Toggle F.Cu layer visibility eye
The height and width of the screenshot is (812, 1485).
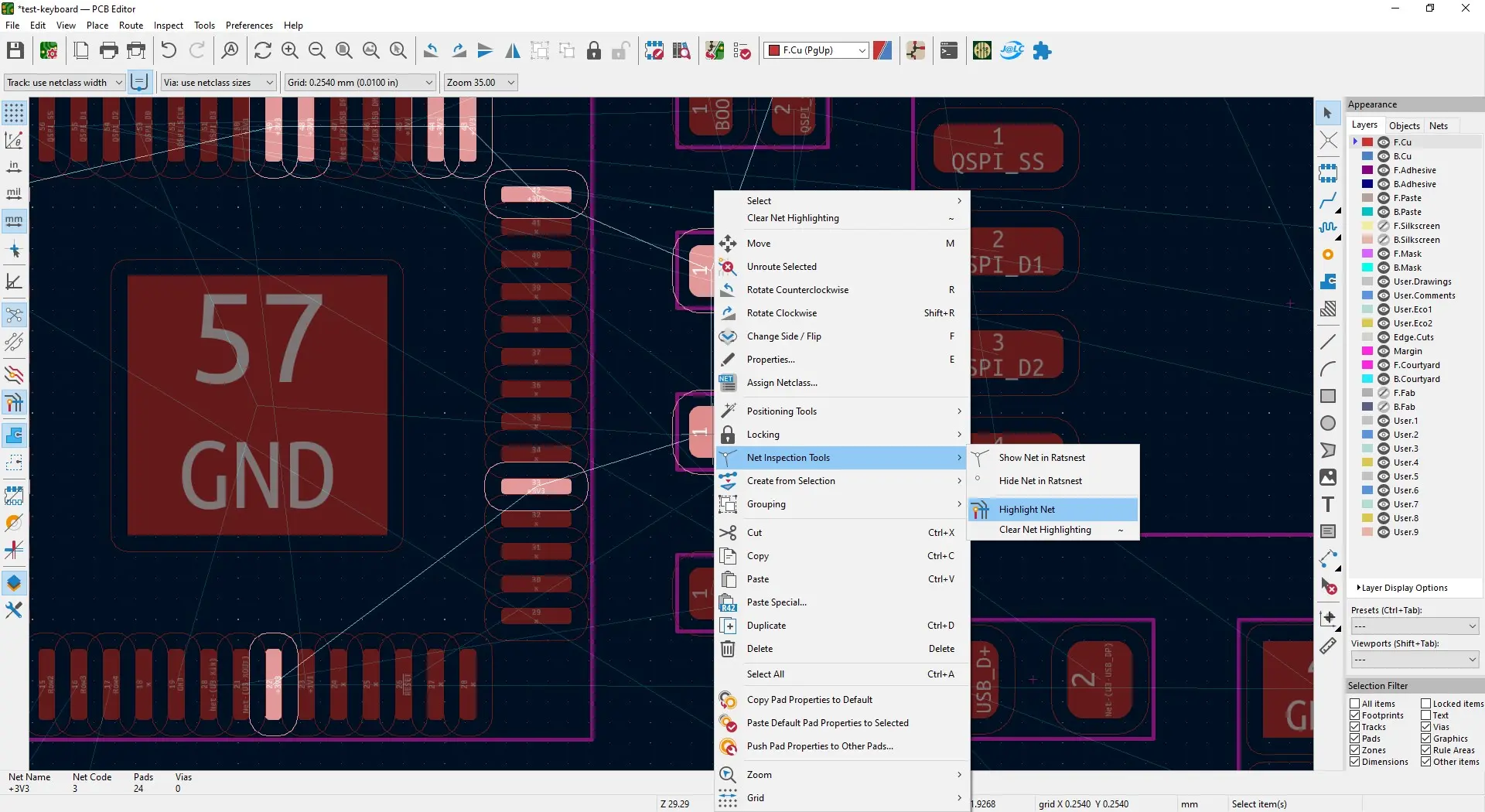click(1384, 142)
